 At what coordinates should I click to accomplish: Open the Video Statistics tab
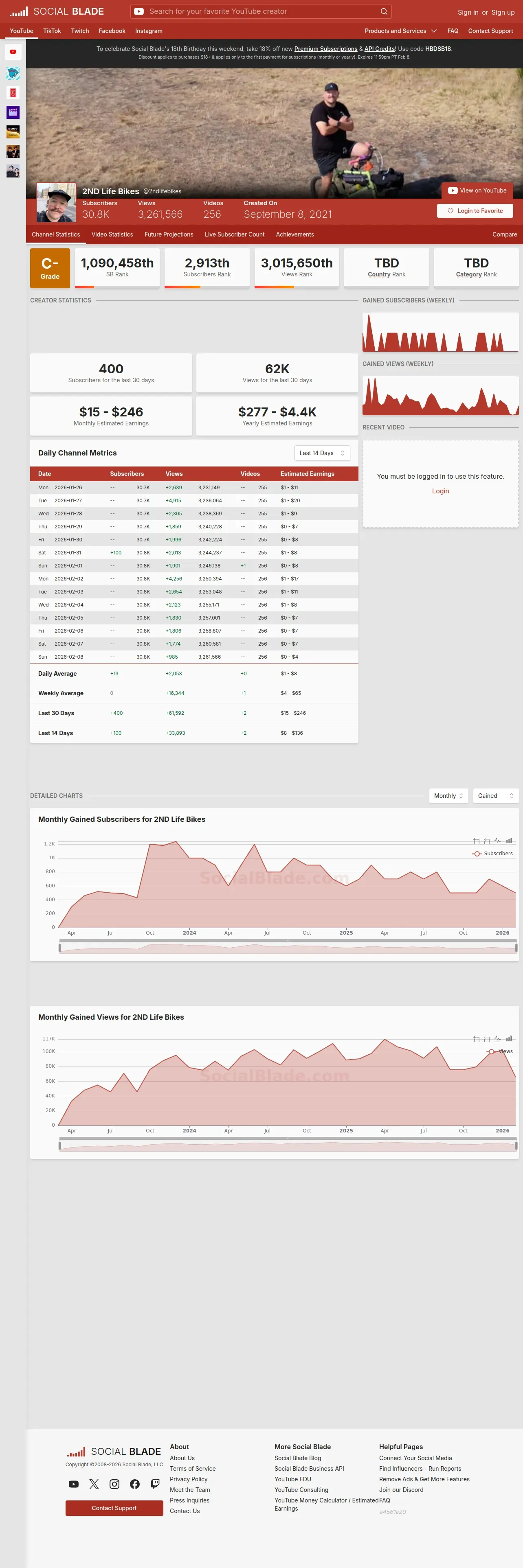pyautogui.click(x=112, y=234)
